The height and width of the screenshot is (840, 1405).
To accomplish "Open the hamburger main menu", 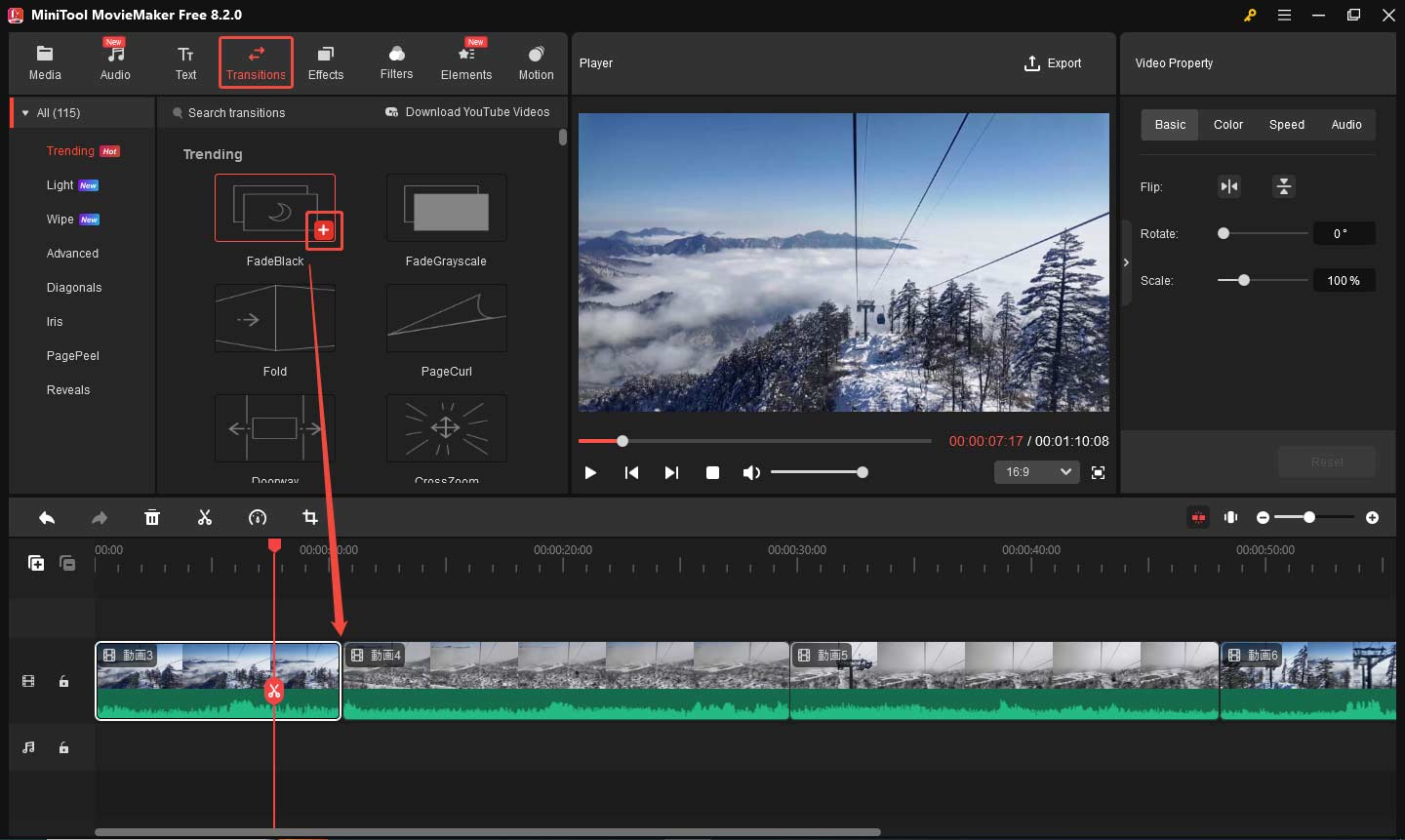I will tap(1284, 15).
